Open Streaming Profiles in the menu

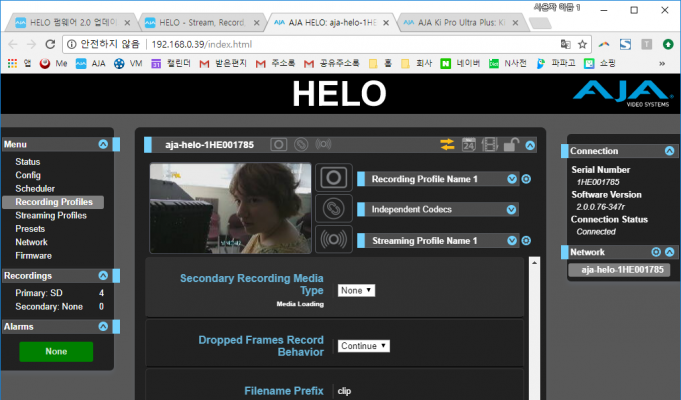tap(51, 215)
